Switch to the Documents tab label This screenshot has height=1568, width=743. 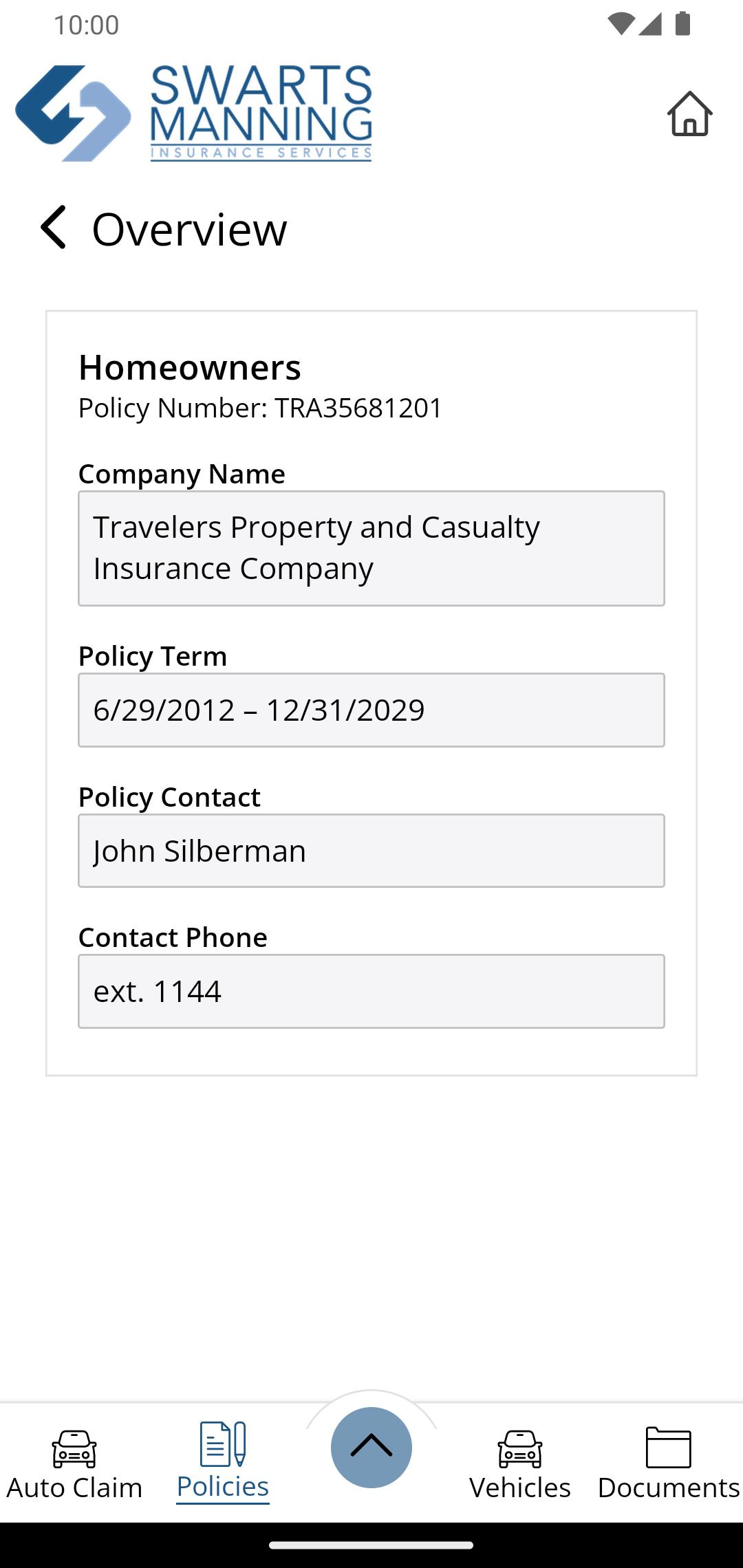(x=669, y=1488)
